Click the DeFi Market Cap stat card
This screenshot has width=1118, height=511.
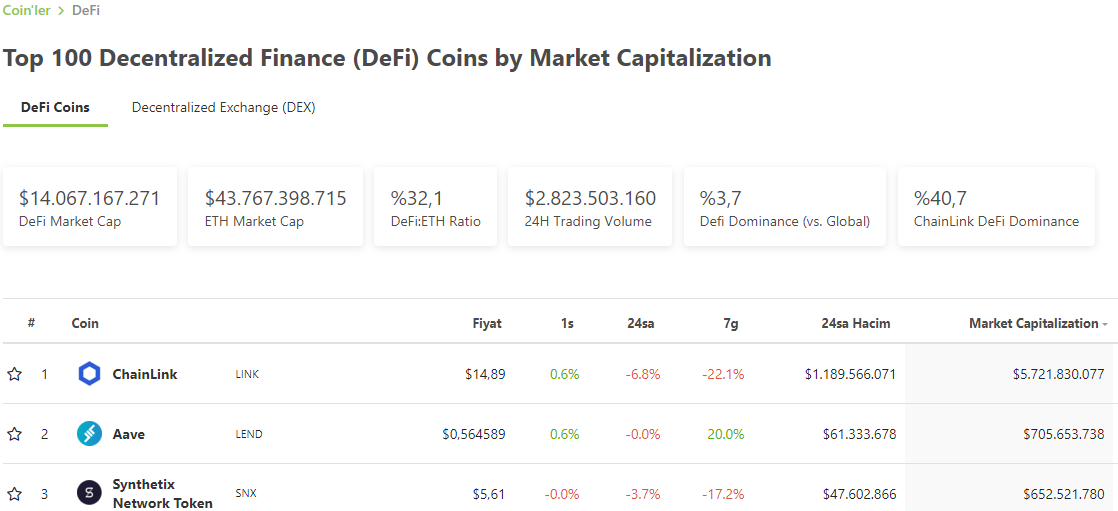[x=90, y=207]
